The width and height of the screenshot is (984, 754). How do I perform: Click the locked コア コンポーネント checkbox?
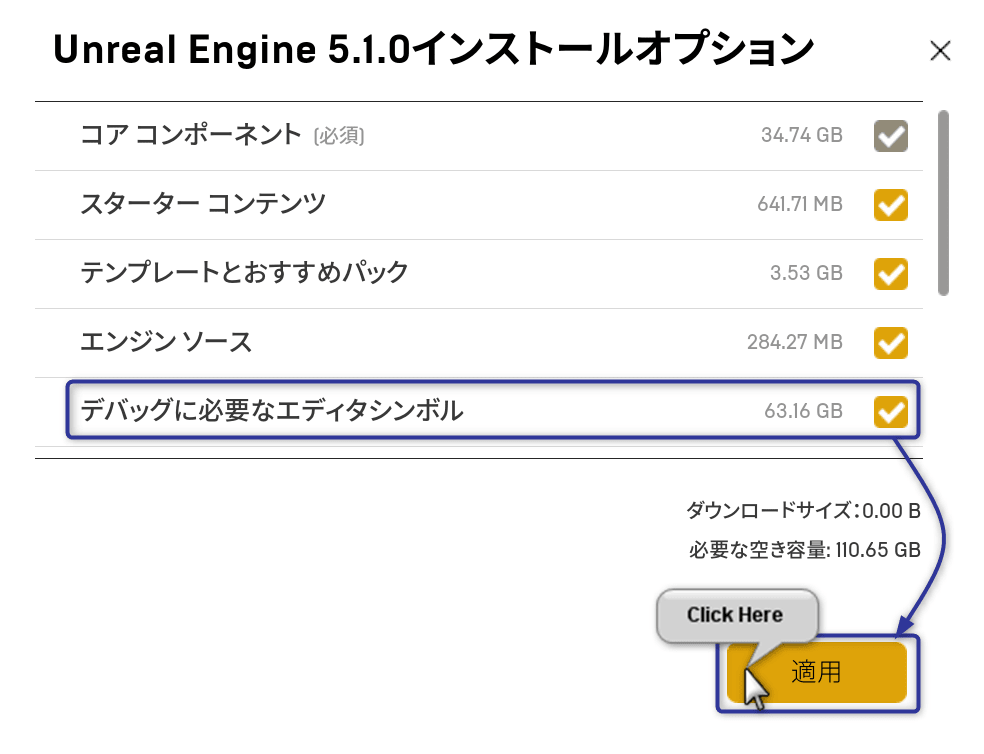click(x=889, y=136)
